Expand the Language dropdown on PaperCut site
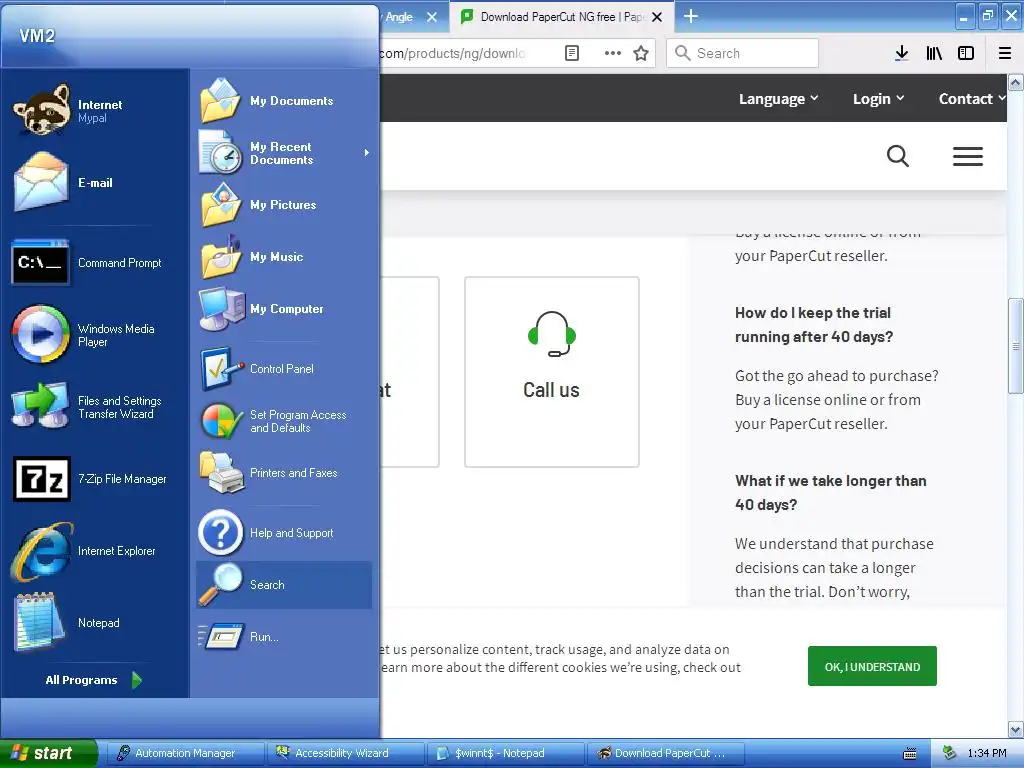 [778, 99]
